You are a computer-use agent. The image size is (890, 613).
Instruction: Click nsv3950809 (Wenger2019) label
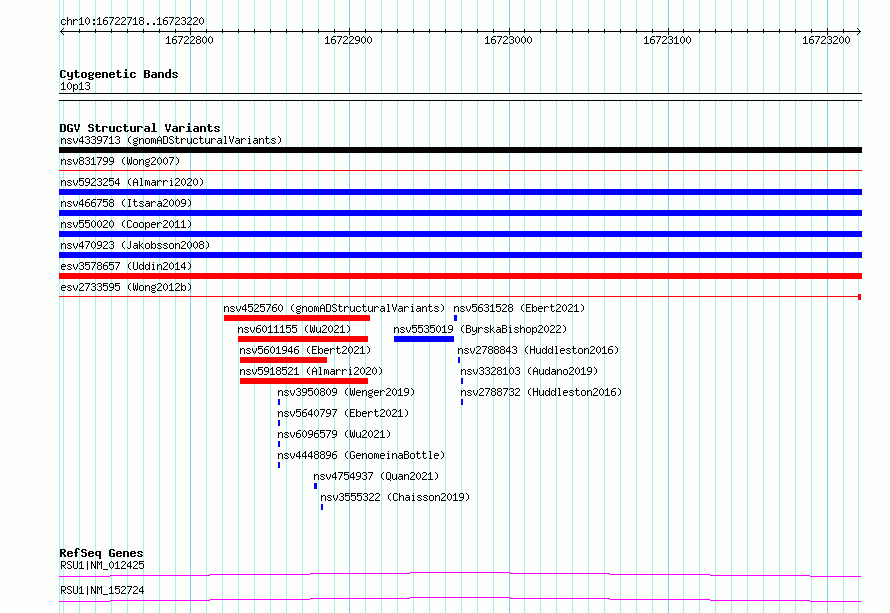pyautogui.click(x=346, y=392)
